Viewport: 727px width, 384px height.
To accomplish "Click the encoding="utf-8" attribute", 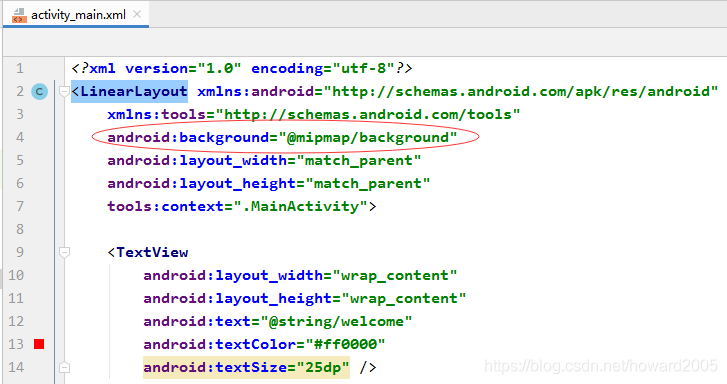I will [x=323, y=69].
